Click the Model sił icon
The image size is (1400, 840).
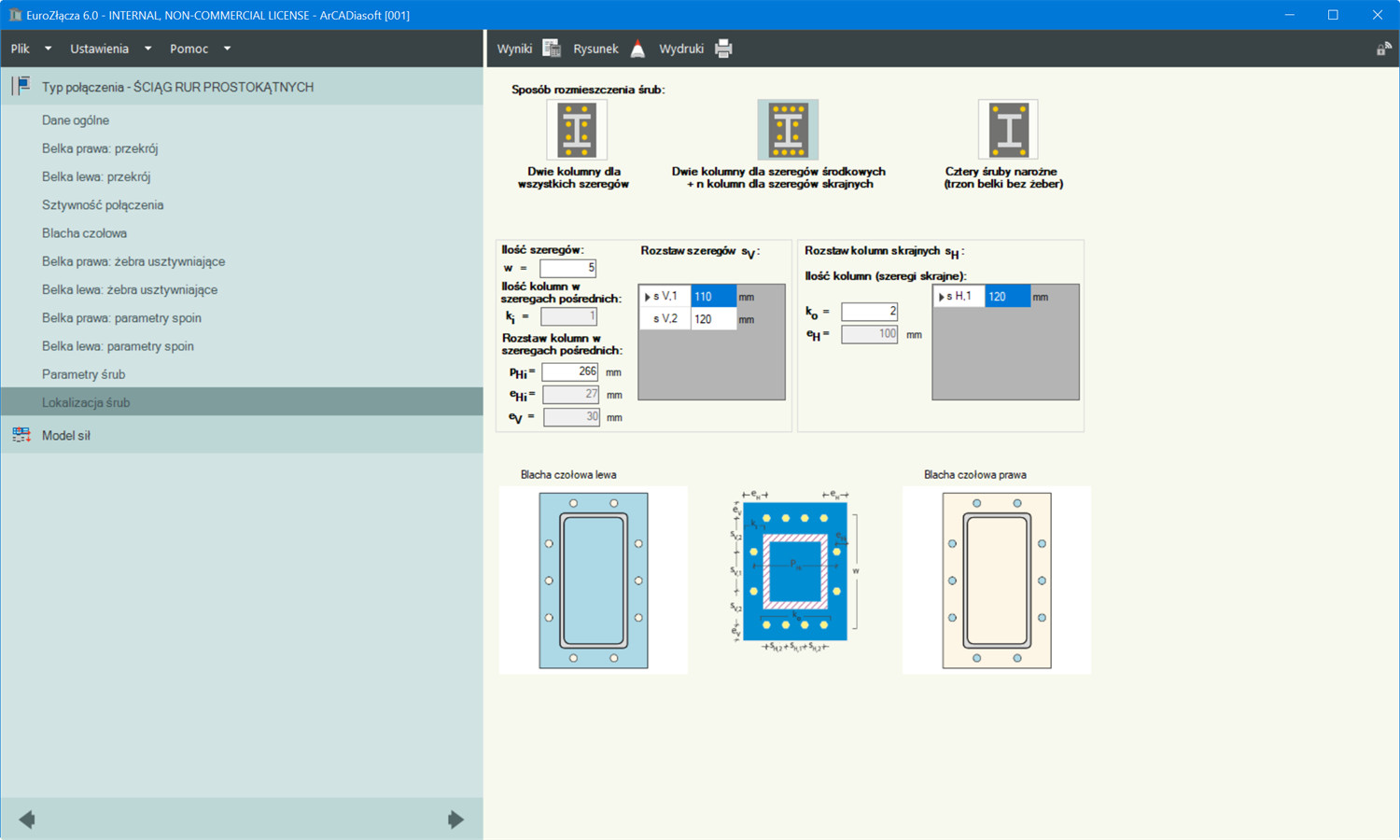point(21,435)
